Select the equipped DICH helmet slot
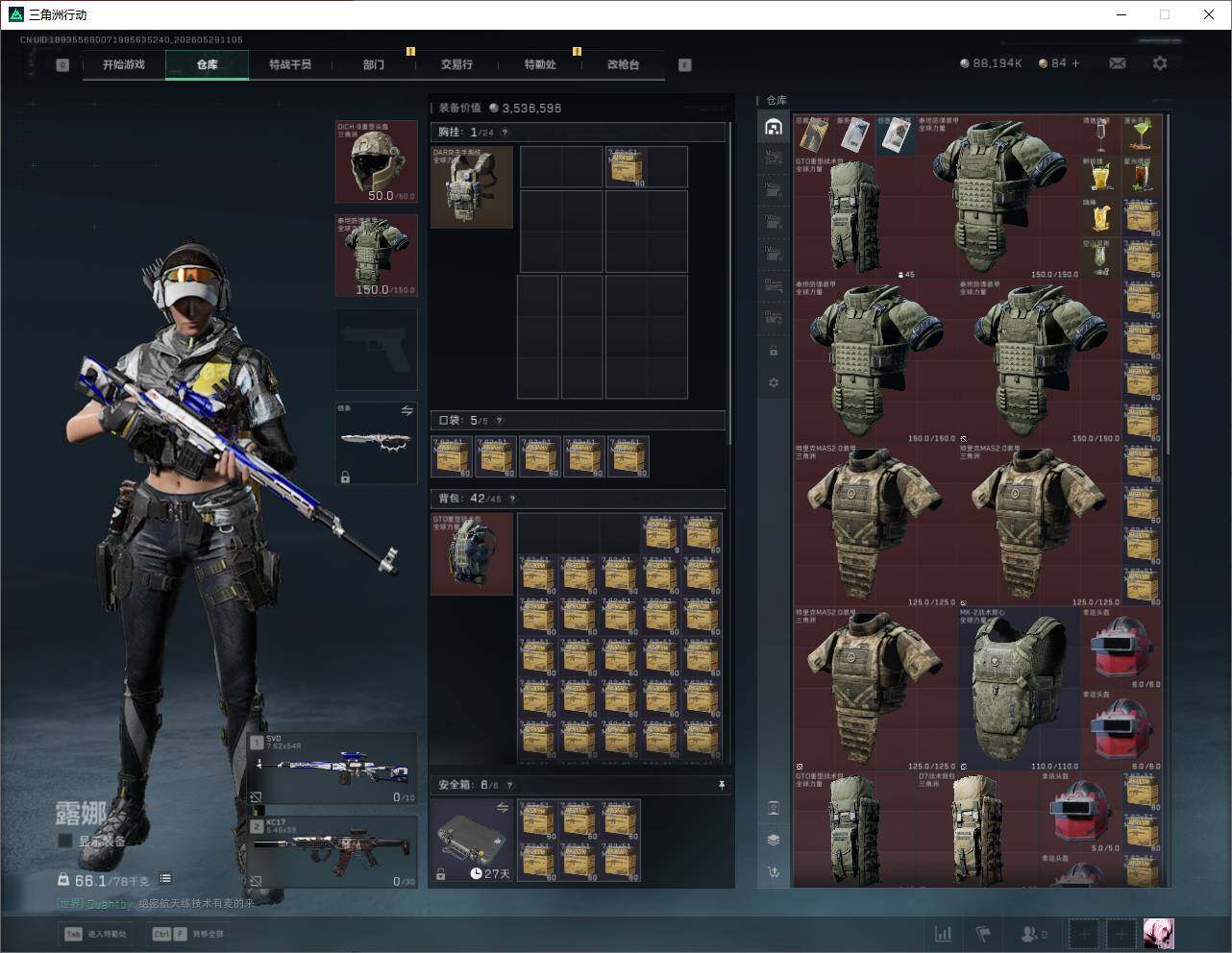 click(376, 161)
